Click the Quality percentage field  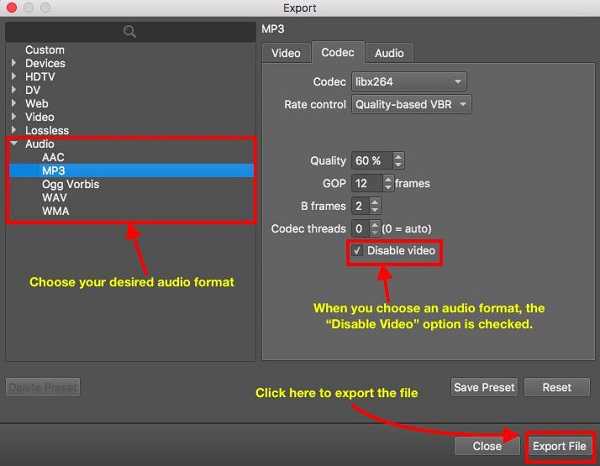coord(372,161)
